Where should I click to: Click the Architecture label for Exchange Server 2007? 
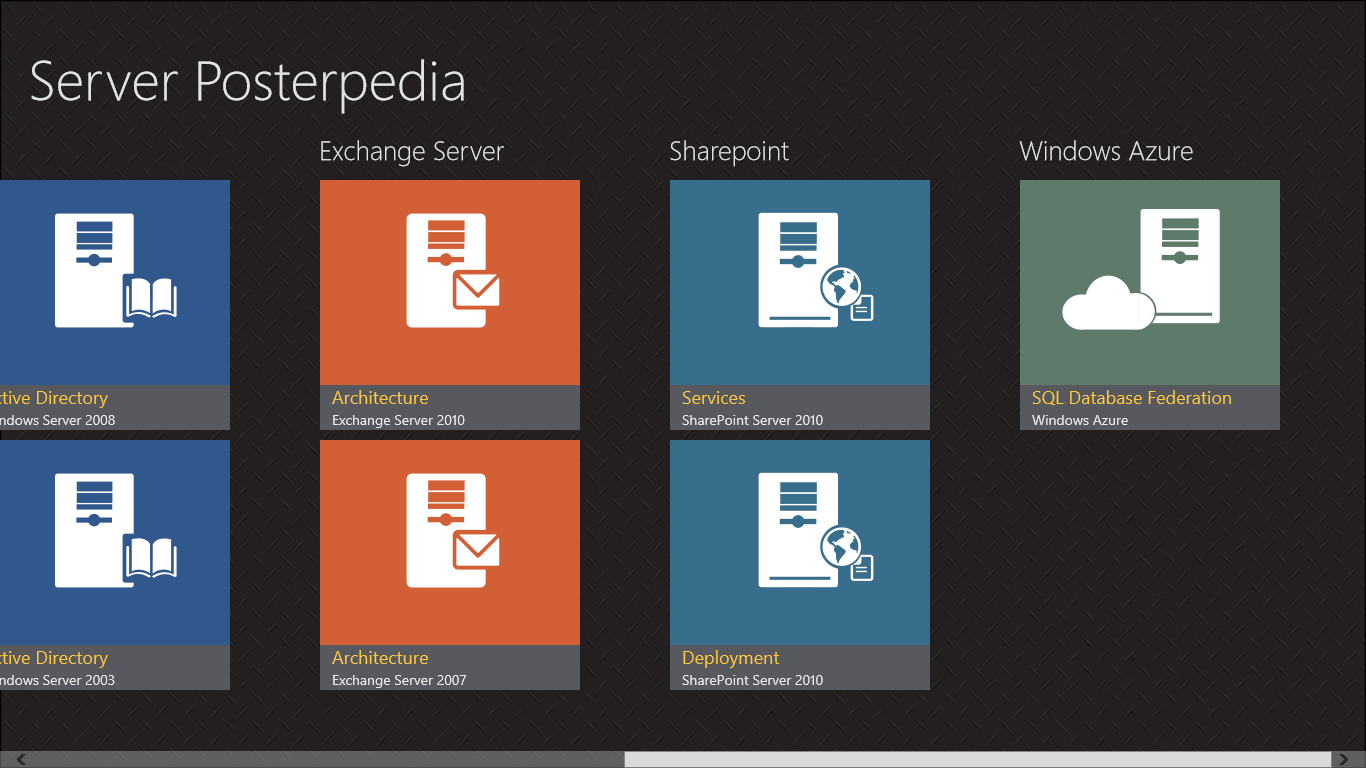coord(380,658)
